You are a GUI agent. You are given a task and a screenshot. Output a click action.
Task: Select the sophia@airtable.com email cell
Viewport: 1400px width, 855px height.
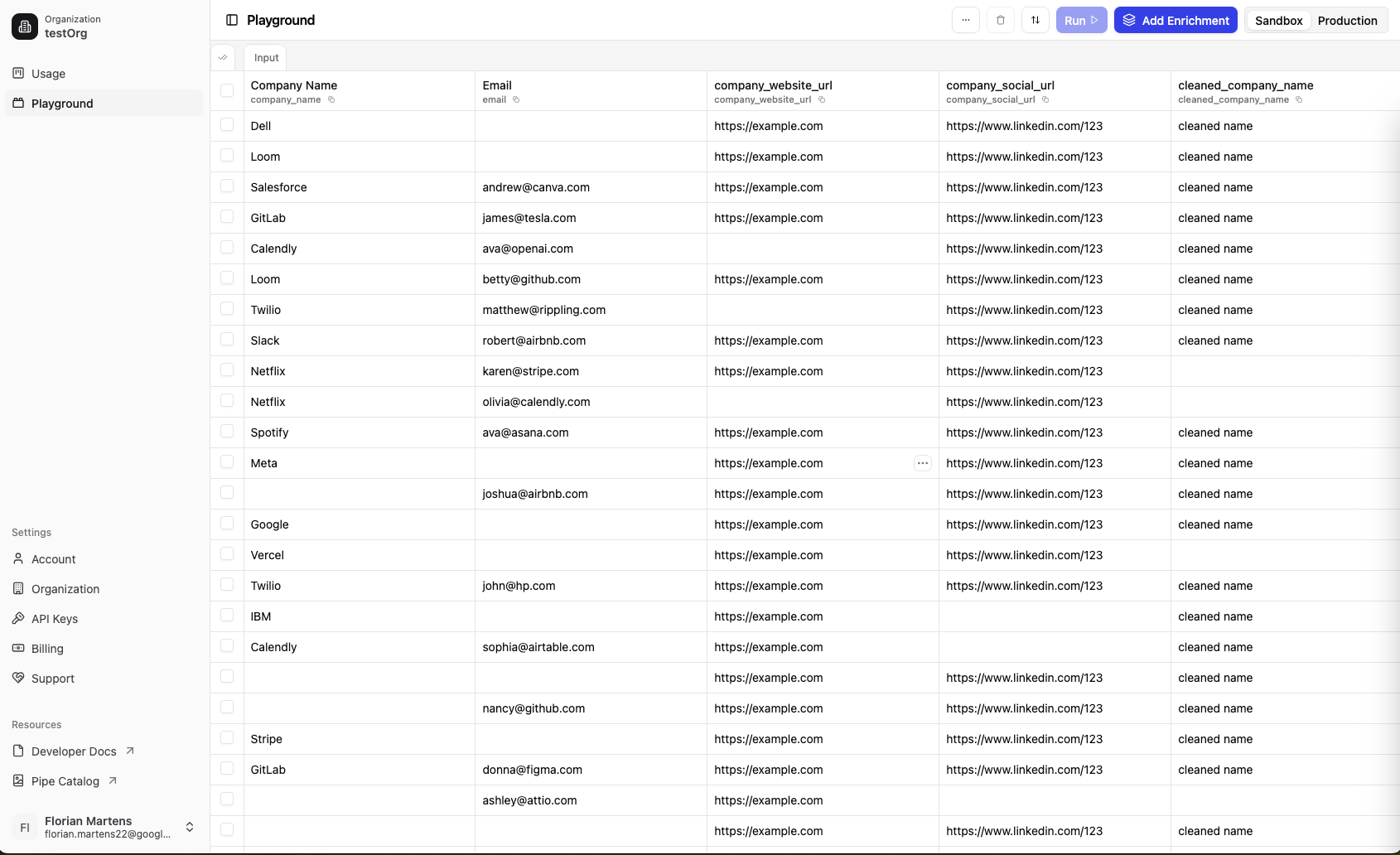point(591,647)
